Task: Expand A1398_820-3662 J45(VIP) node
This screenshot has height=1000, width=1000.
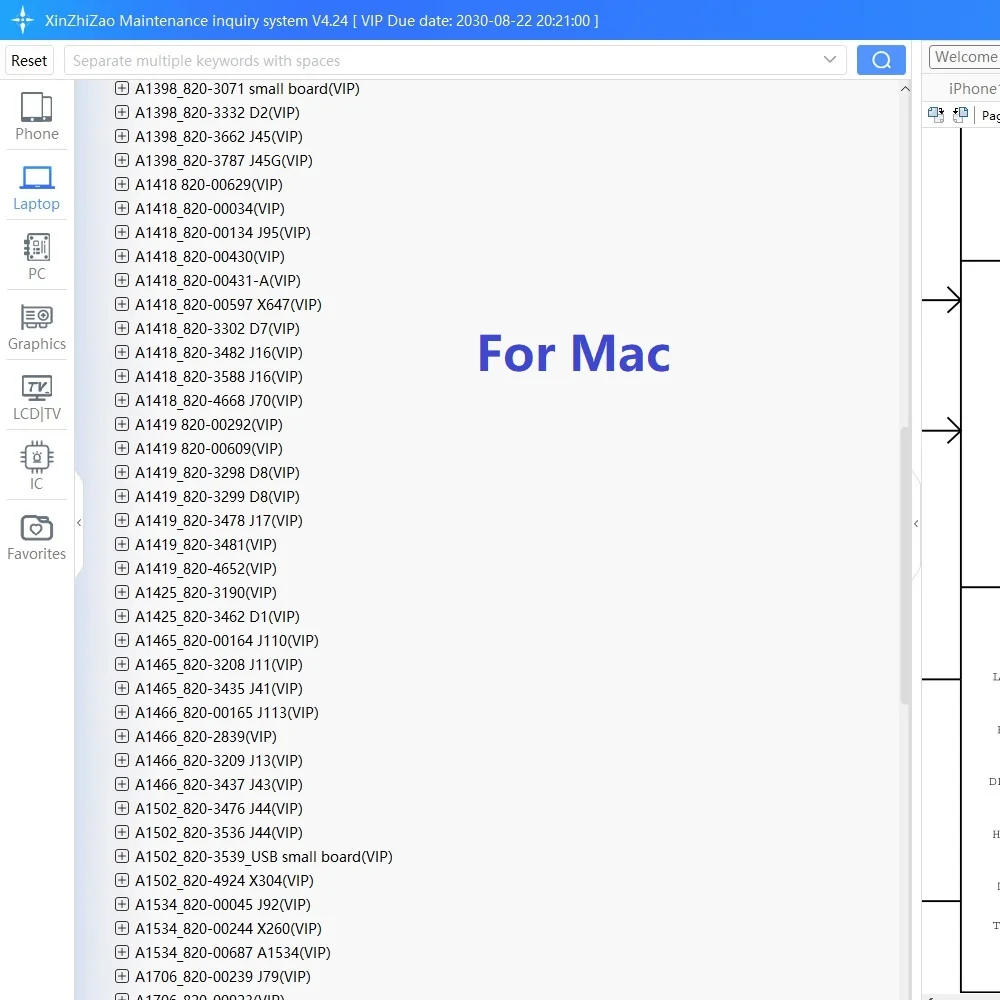Action: [122, 136]
